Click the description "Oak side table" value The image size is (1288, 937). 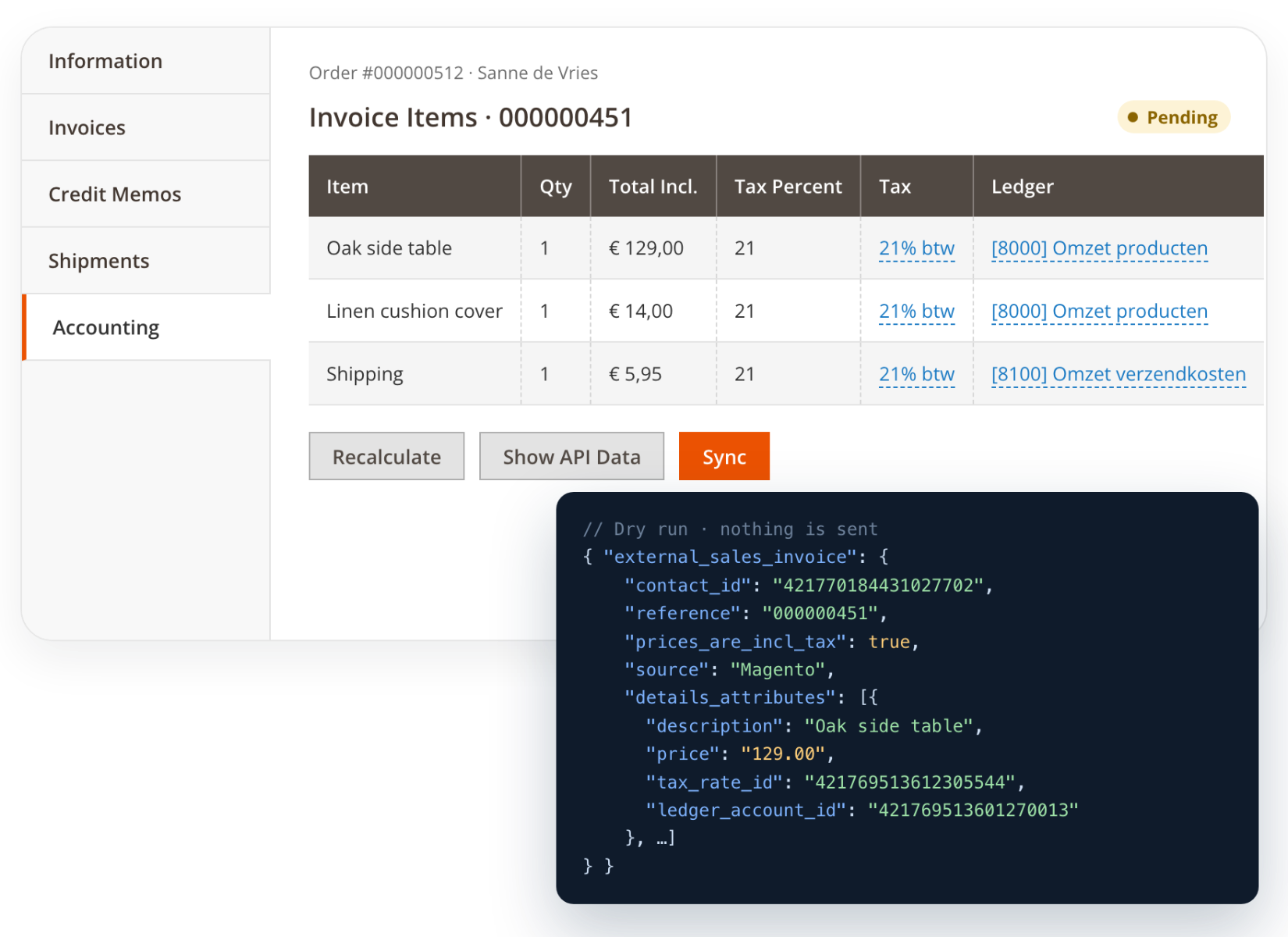click(x=889, y=726)
